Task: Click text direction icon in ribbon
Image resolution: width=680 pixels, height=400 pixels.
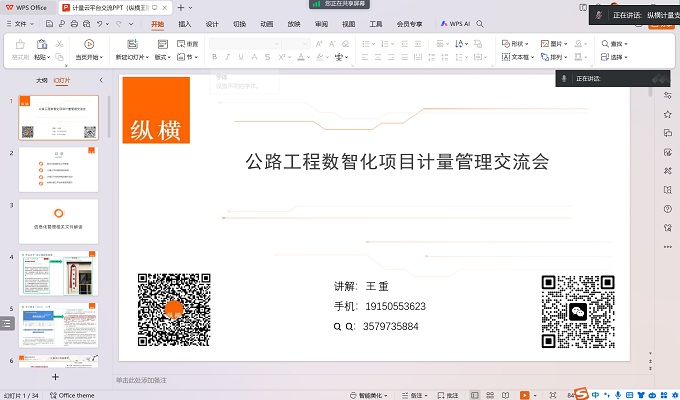Action: 459,44
